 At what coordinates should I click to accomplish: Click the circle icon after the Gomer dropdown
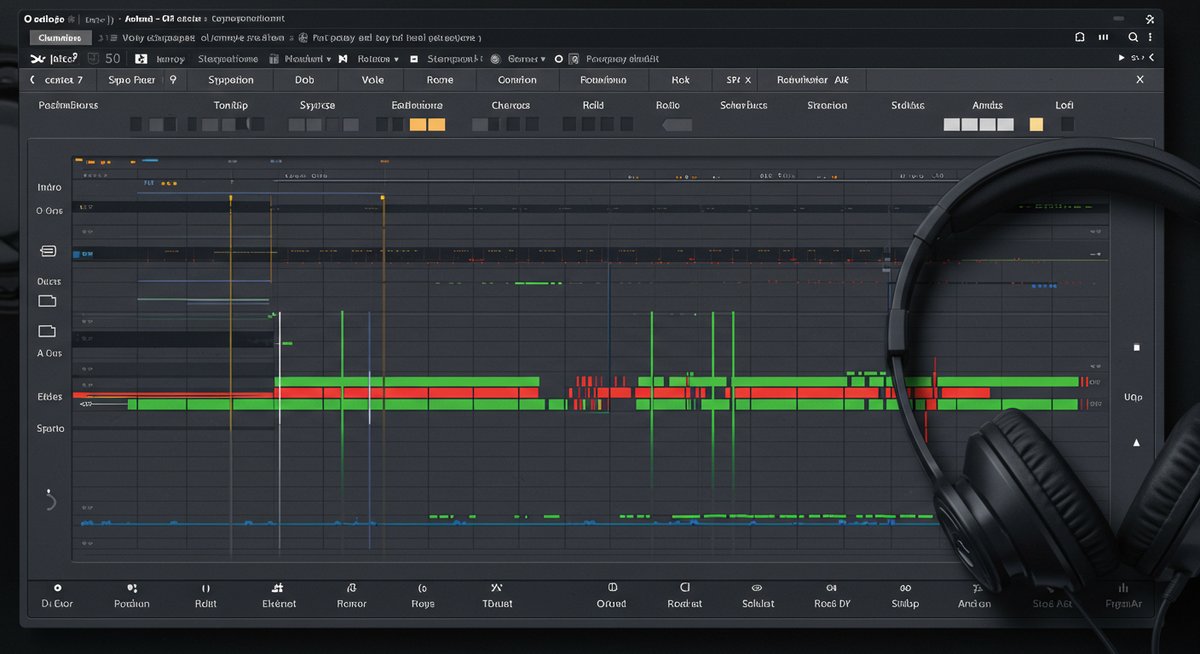pos(559,59)
